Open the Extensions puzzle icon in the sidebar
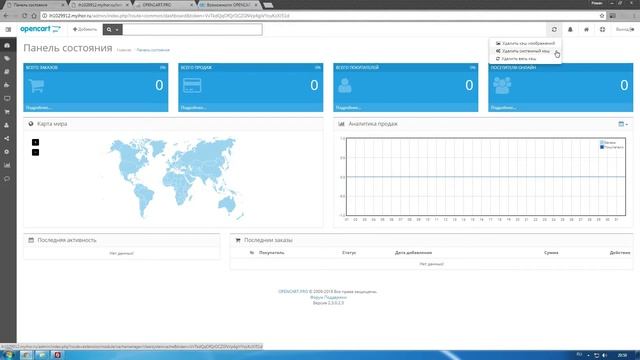640x360 pixels. 7,85
